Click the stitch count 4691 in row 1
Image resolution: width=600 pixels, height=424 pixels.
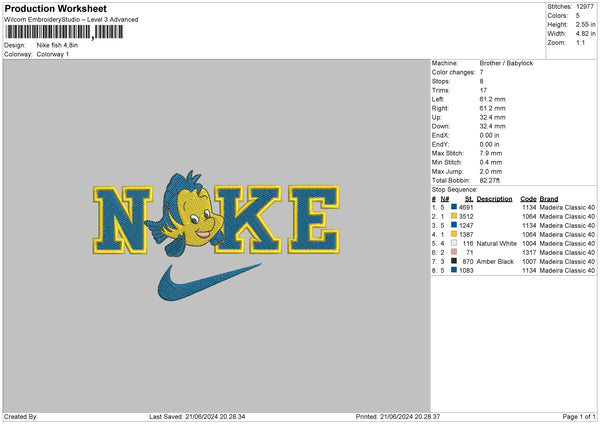click(466, 207)
